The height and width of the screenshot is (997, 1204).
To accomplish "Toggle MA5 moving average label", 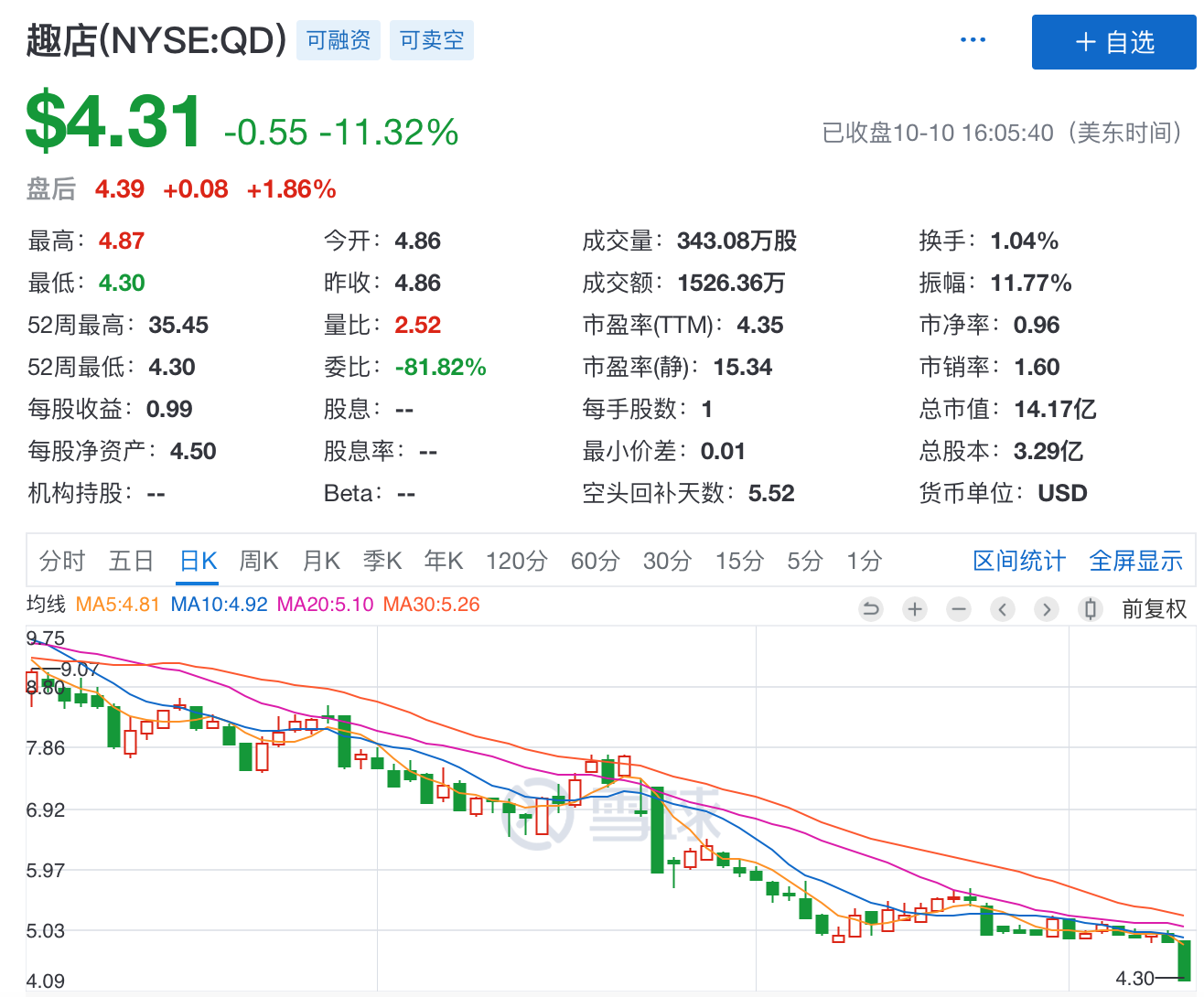I will coord(117,605).
